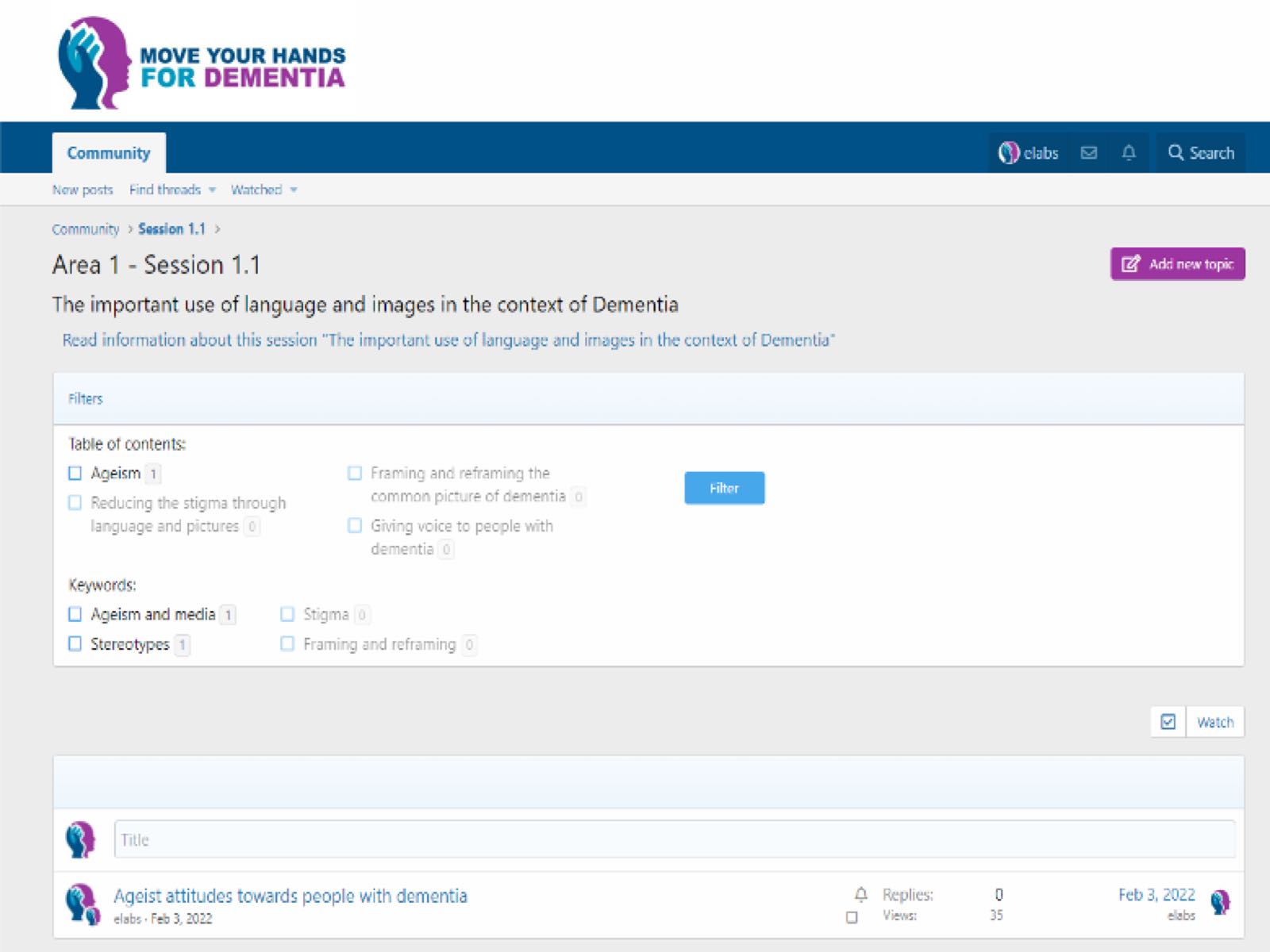The height and width of the screenshot is (952, 1270).
Task: Check the Stereotypes keyword checkbox
Action: tap(75, 643)
